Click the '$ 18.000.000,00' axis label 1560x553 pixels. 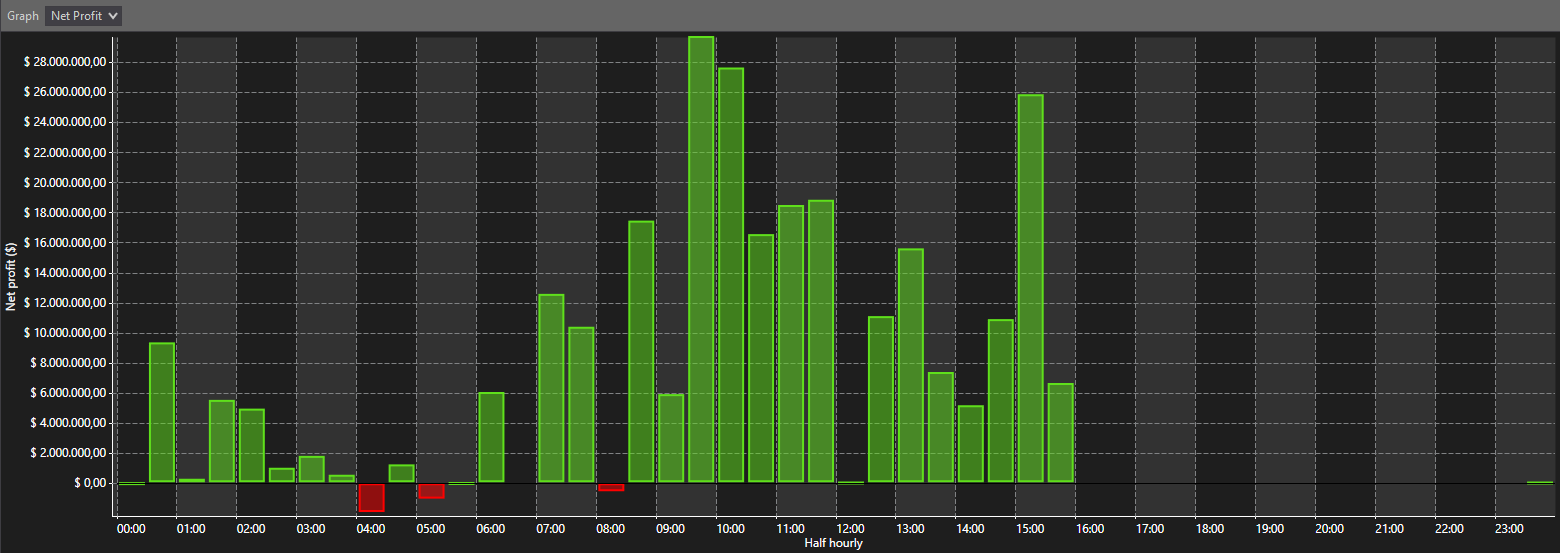(64, 213)
